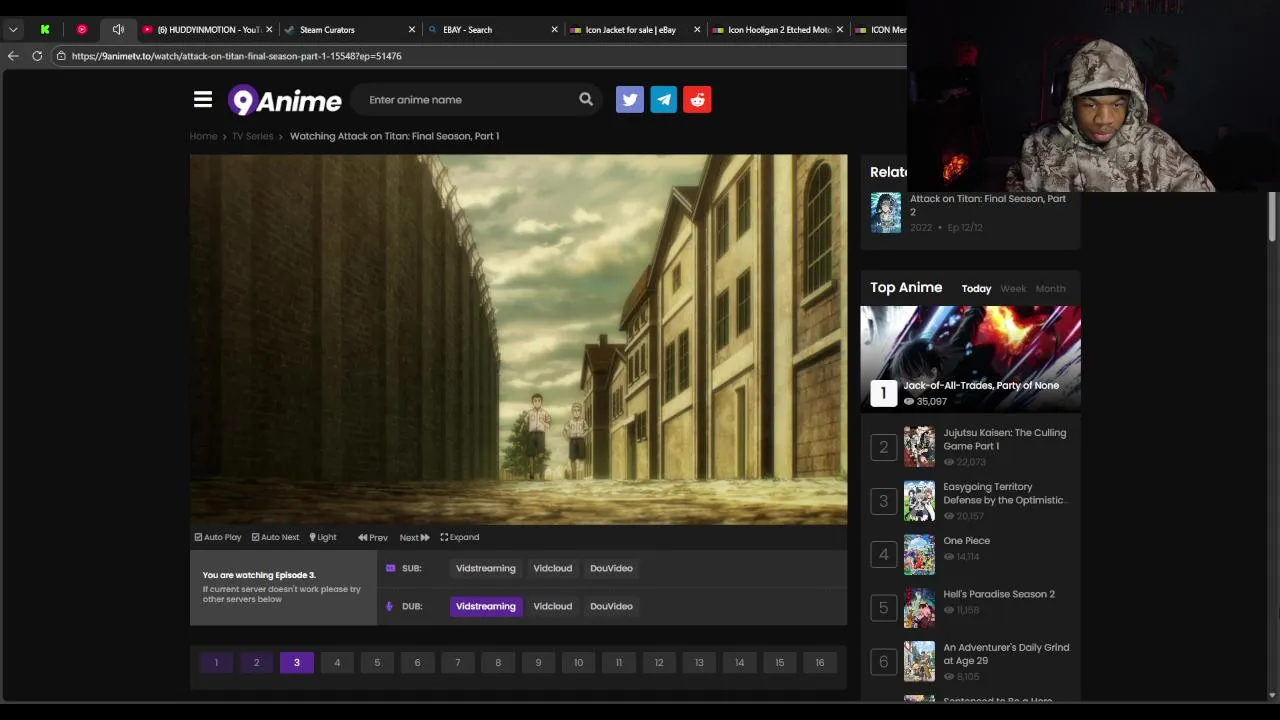Toggle the Light mode control
This screenshot has height=720, width=1280.
[323, 537]
